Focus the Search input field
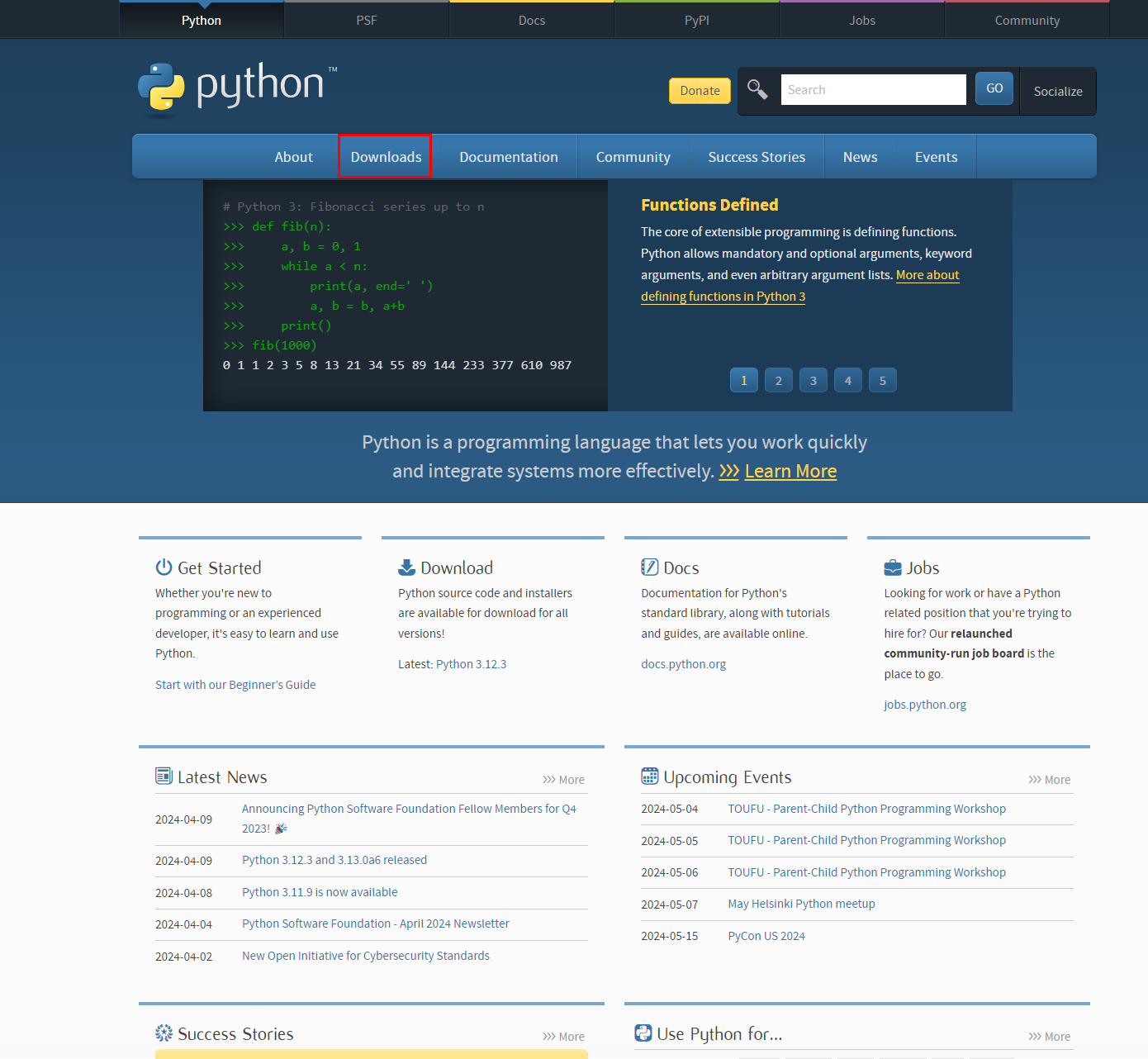This screenshot has height=1059, width=1148. point(873,89)
